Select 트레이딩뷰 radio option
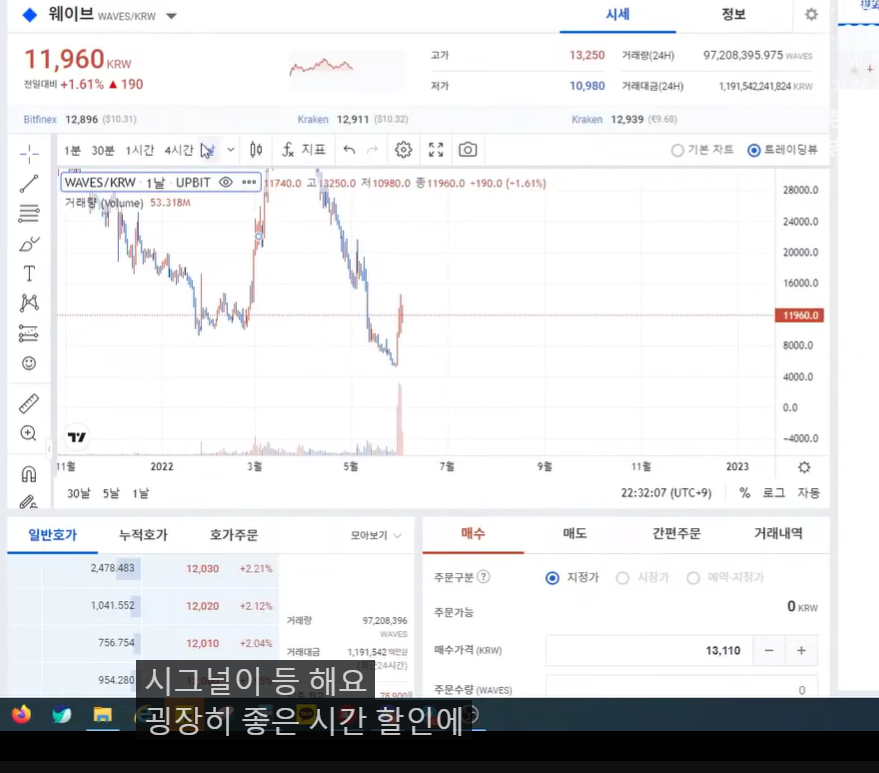 click(783, 150)
